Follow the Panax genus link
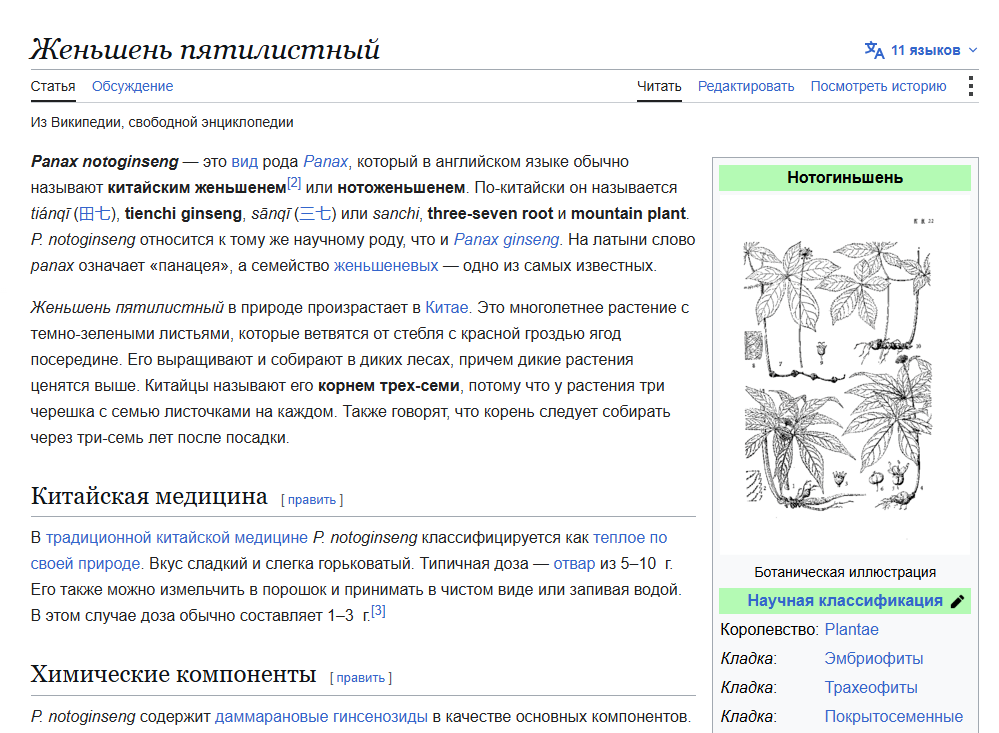 [x=326, y=162]
